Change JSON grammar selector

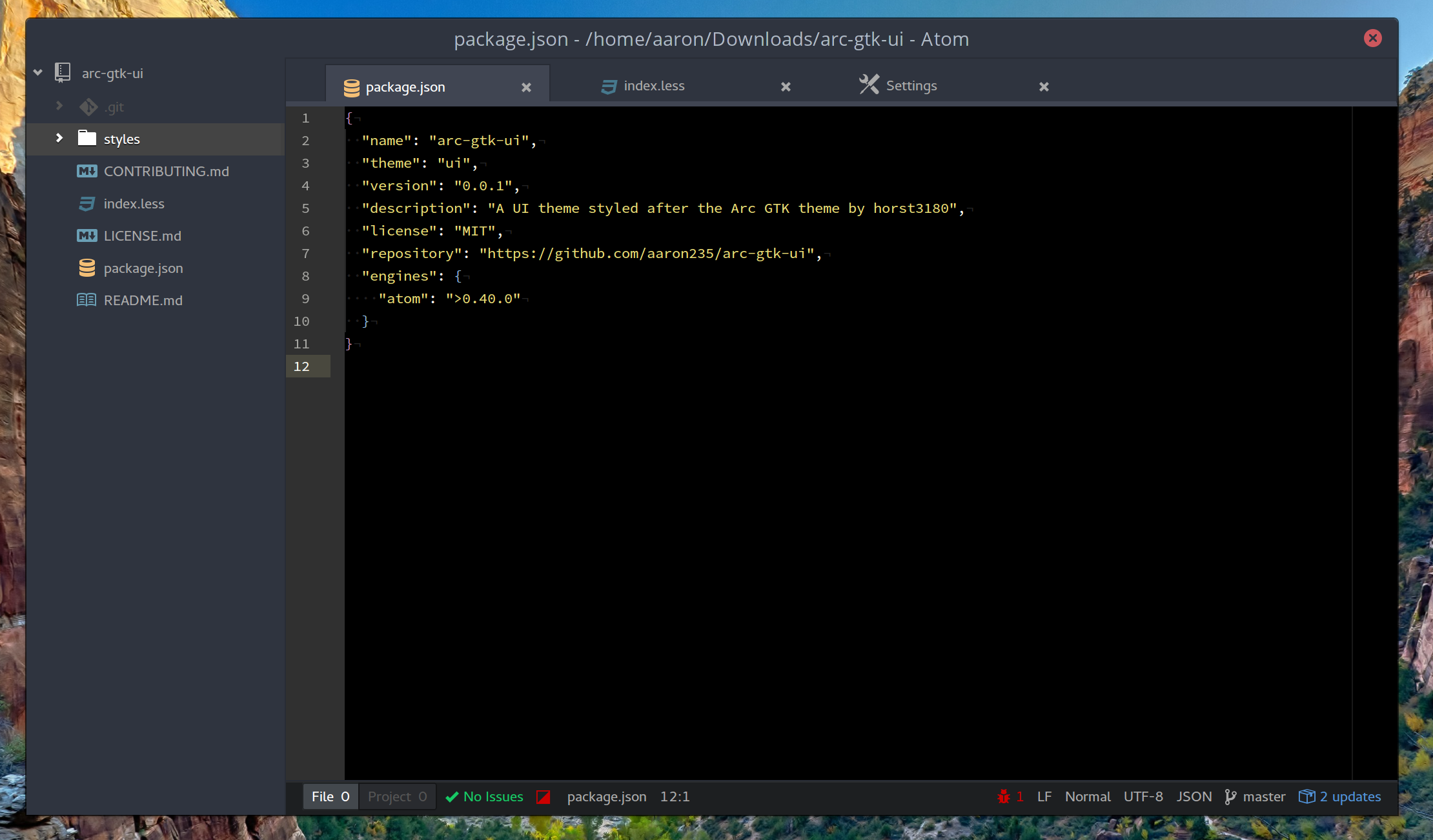(x=1194, y=797)
